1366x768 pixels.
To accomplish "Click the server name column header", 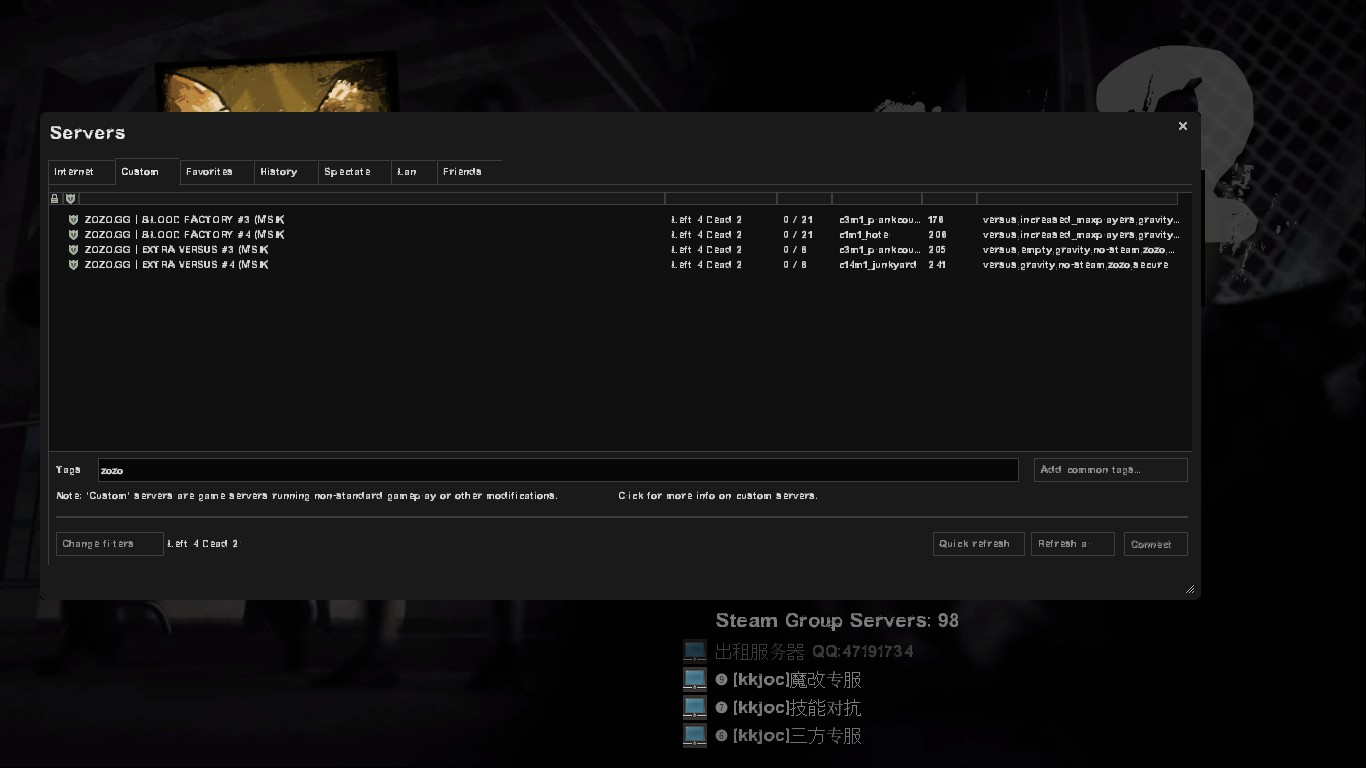I will (x=371, y=199).
